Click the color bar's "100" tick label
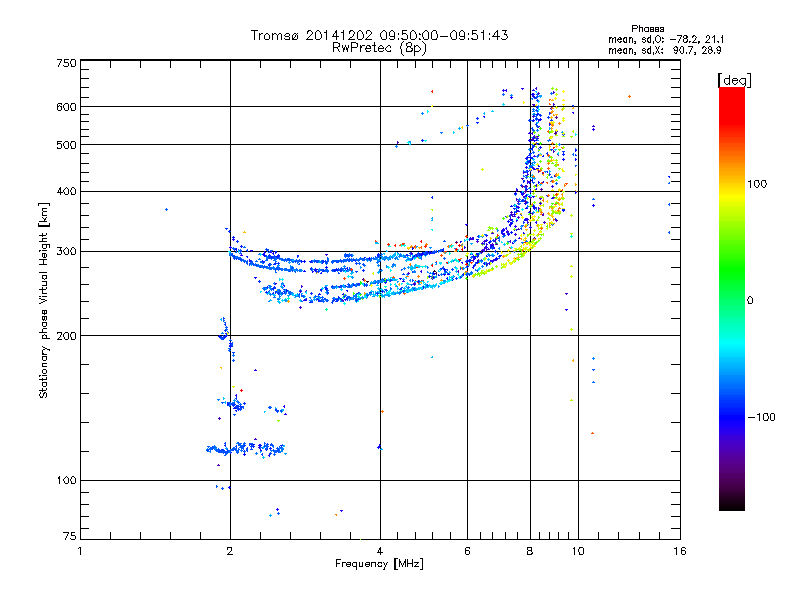This screenshot has height=600, width=800. click(x=757, y=184)
